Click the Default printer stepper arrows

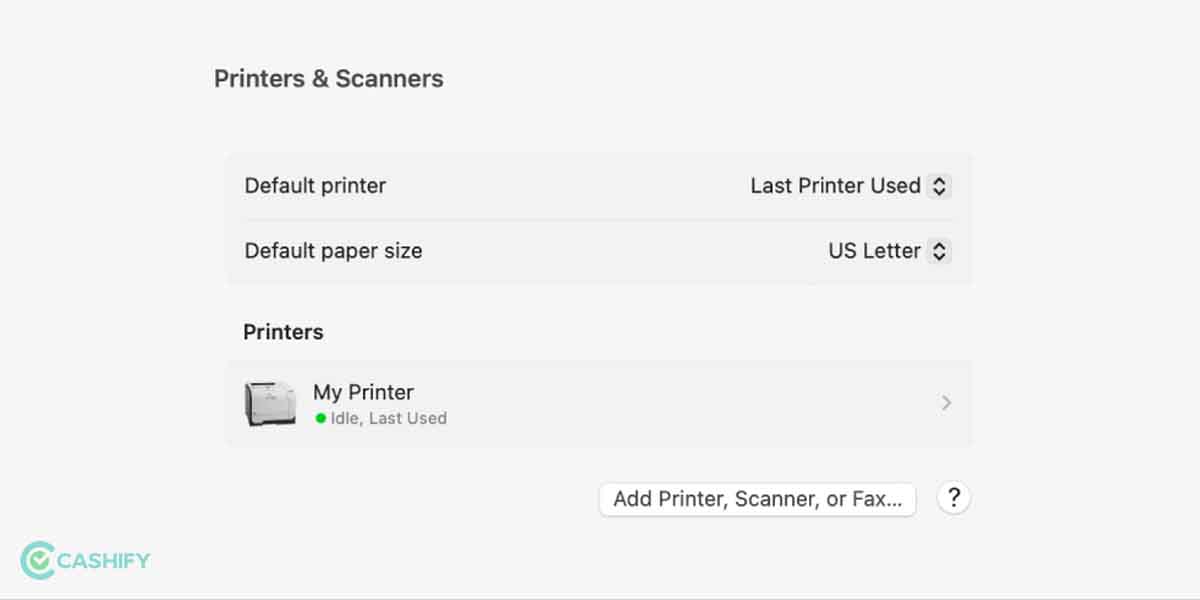pyautogui.click(x=940, y=186)
